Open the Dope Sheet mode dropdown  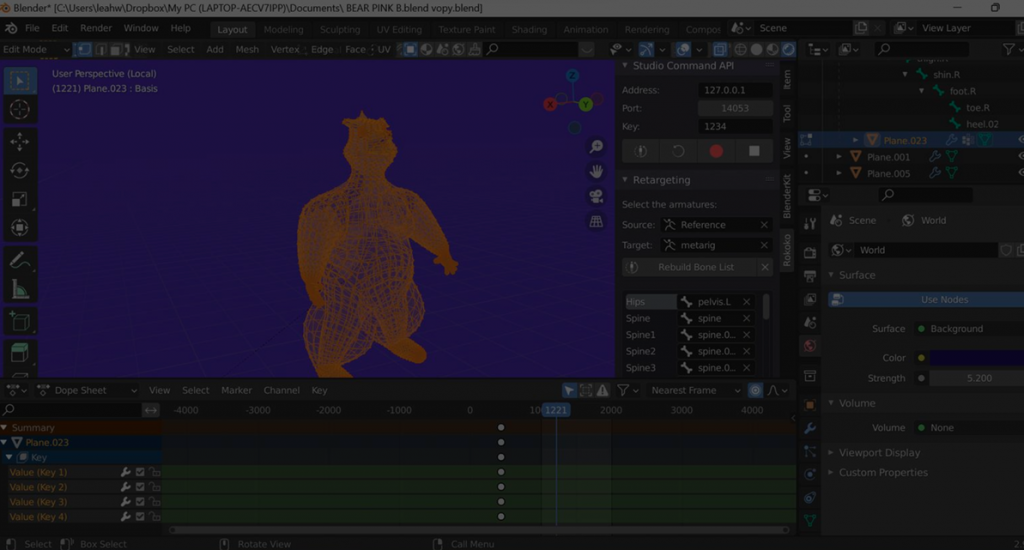(x=87, y=391)
